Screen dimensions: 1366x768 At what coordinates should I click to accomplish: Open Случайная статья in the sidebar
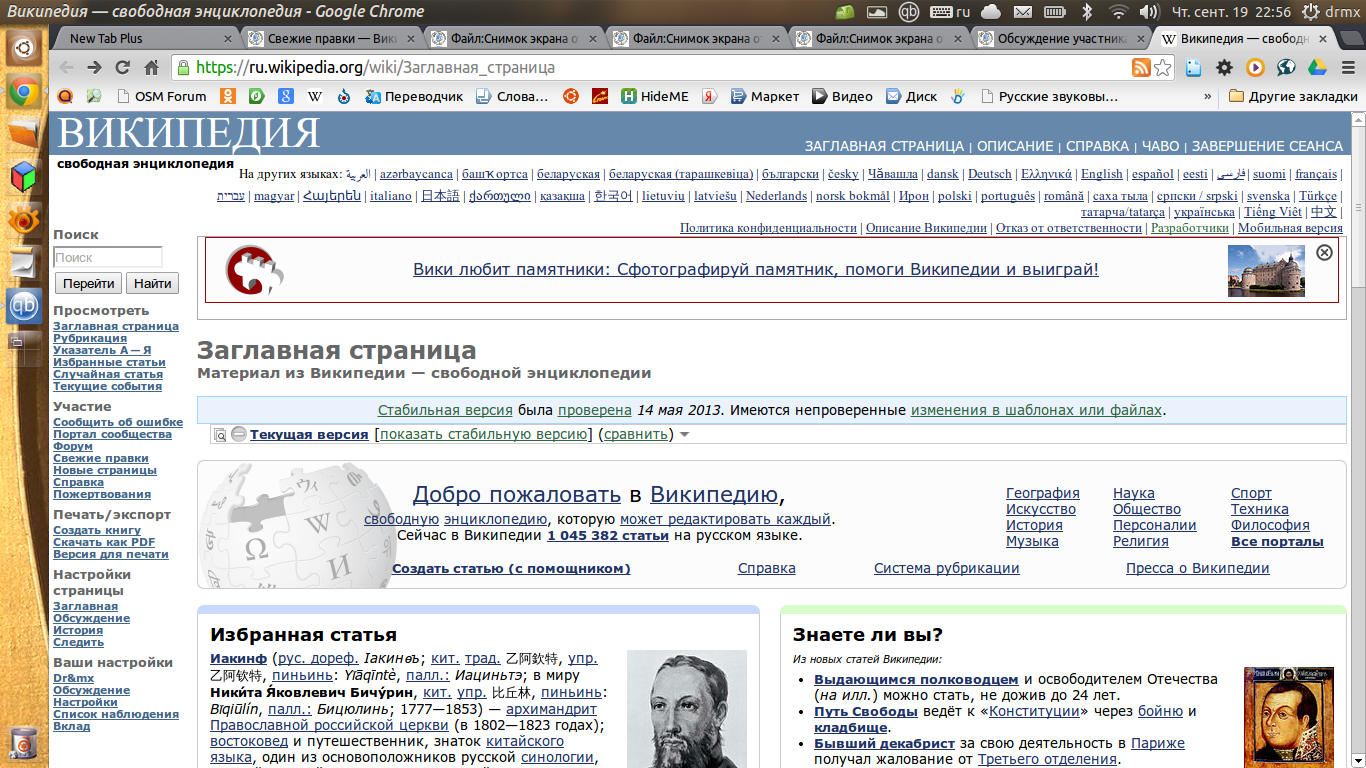pyautogui.click(x=108, y=374)
